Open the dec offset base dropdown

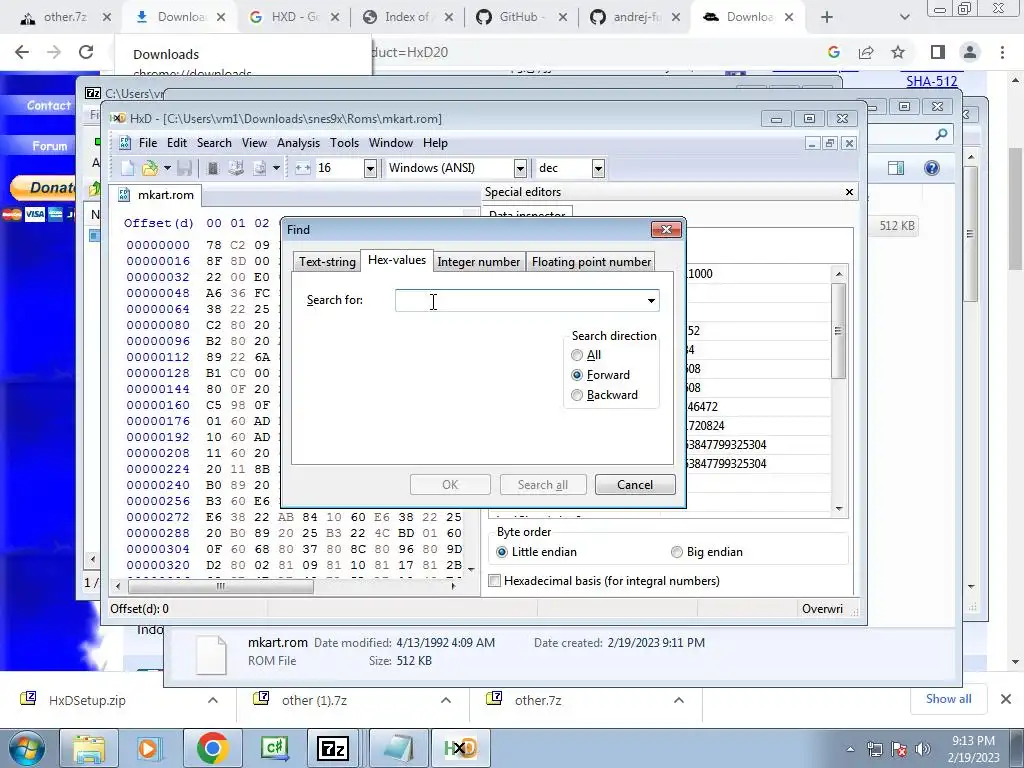(598, 168)
